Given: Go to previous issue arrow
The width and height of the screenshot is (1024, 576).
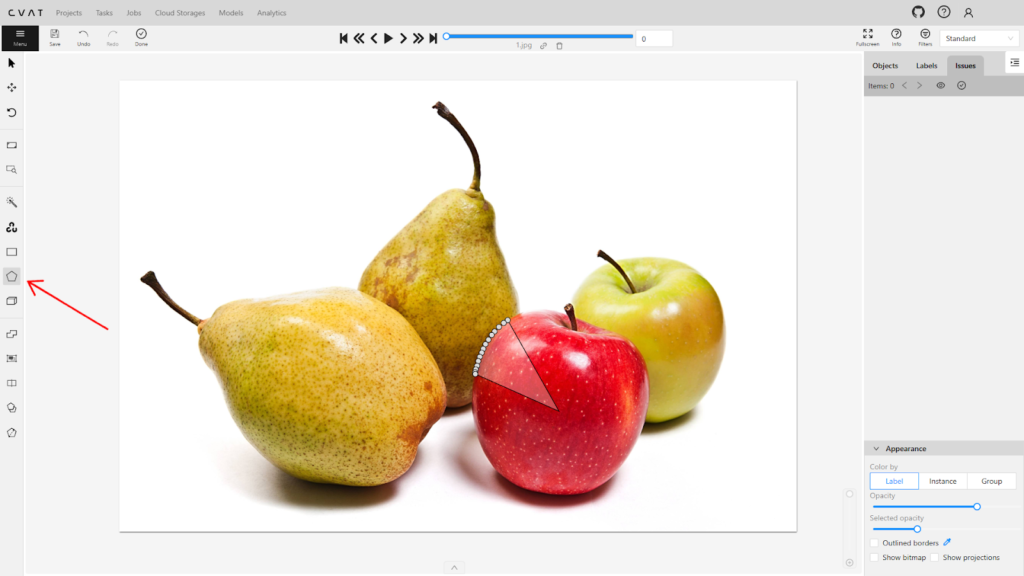Looking at the screenshot, I should pos(904,86).
